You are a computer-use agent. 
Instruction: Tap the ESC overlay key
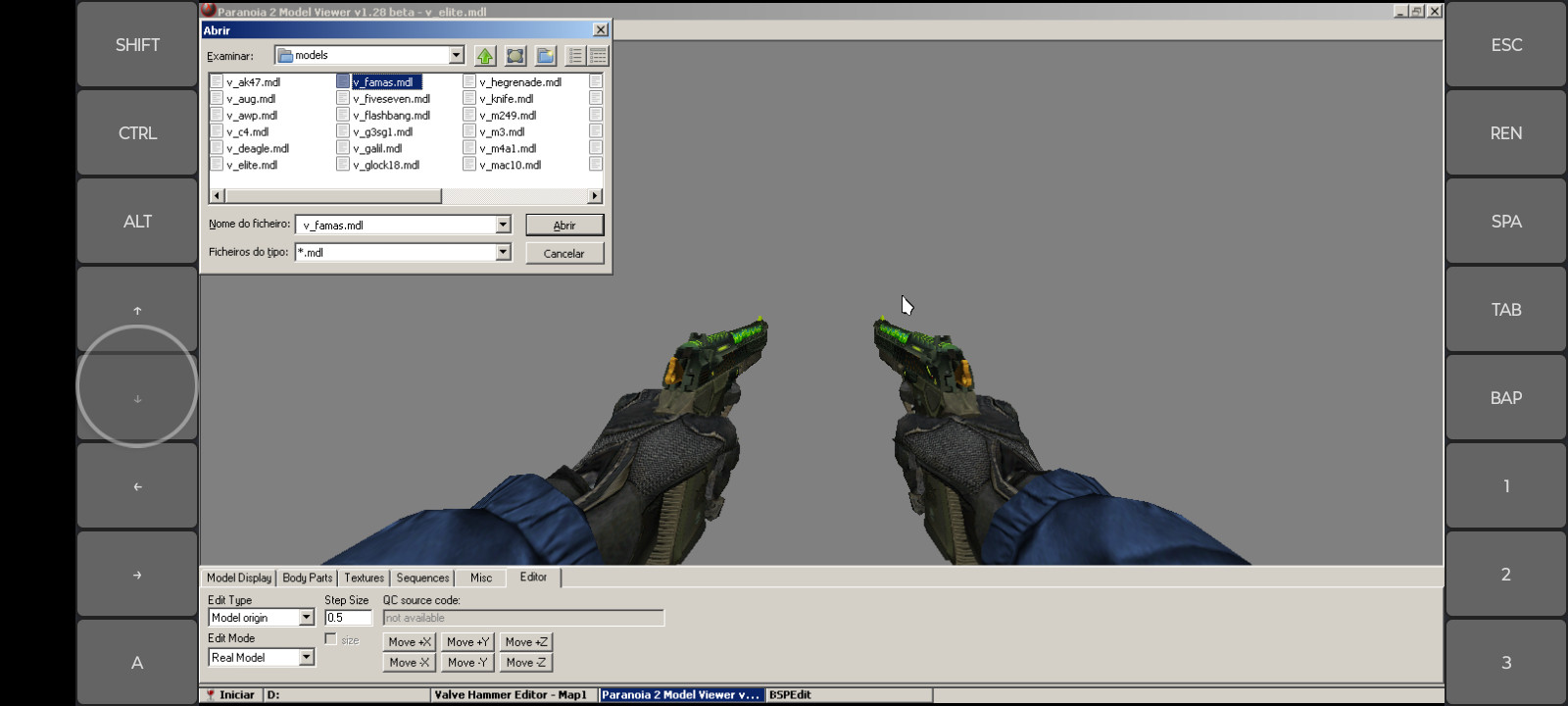pyautogui.click(x=1506, y=45)
